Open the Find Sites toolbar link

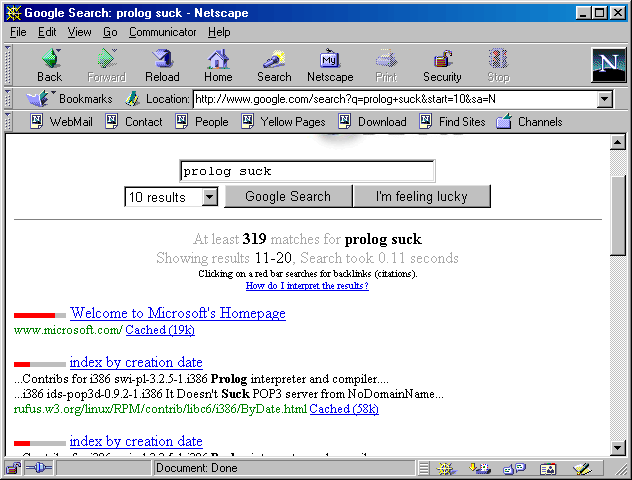(x=452, y=121)
